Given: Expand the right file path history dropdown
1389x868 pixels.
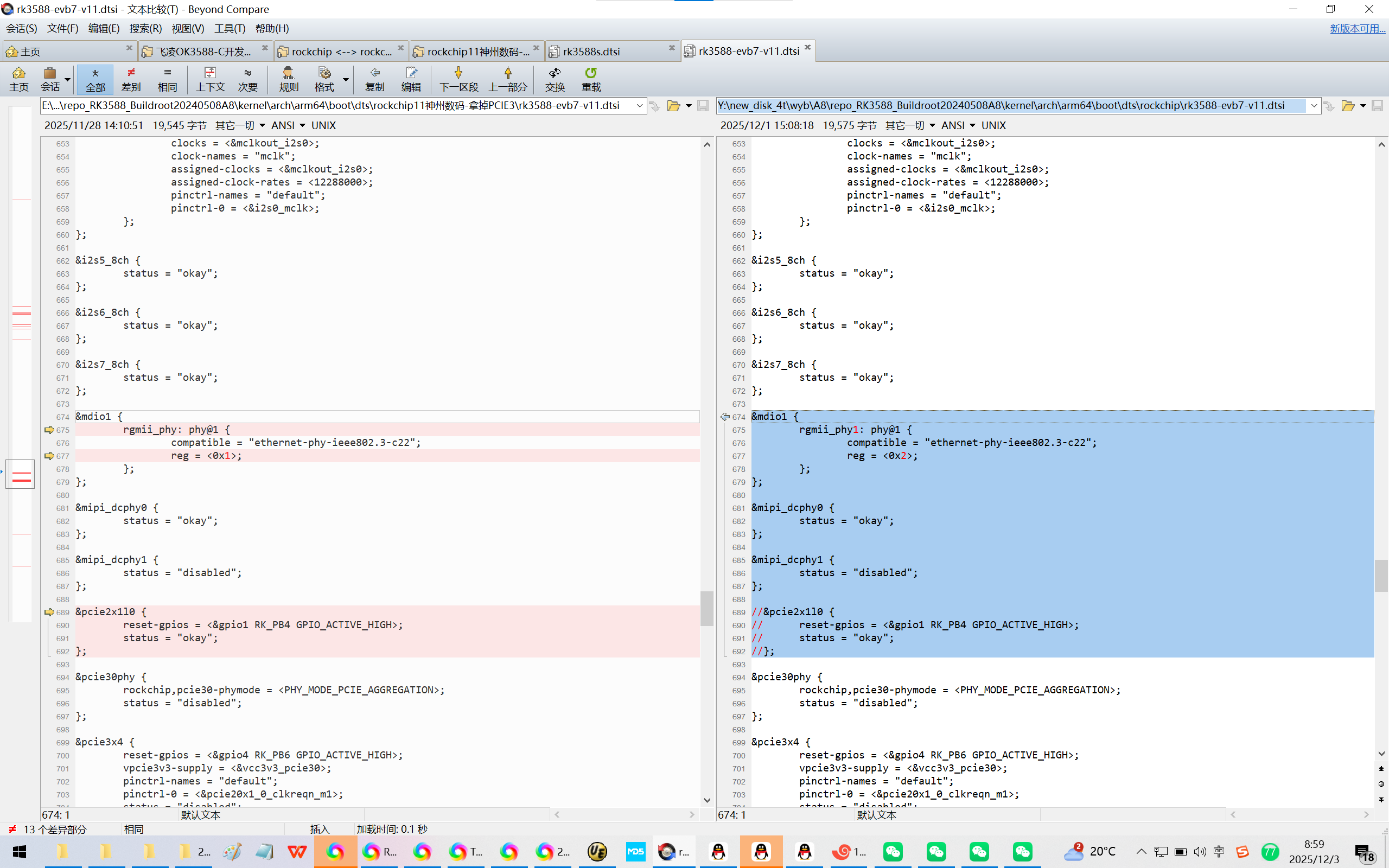Looking at the screenshot, I should 1314,106.
